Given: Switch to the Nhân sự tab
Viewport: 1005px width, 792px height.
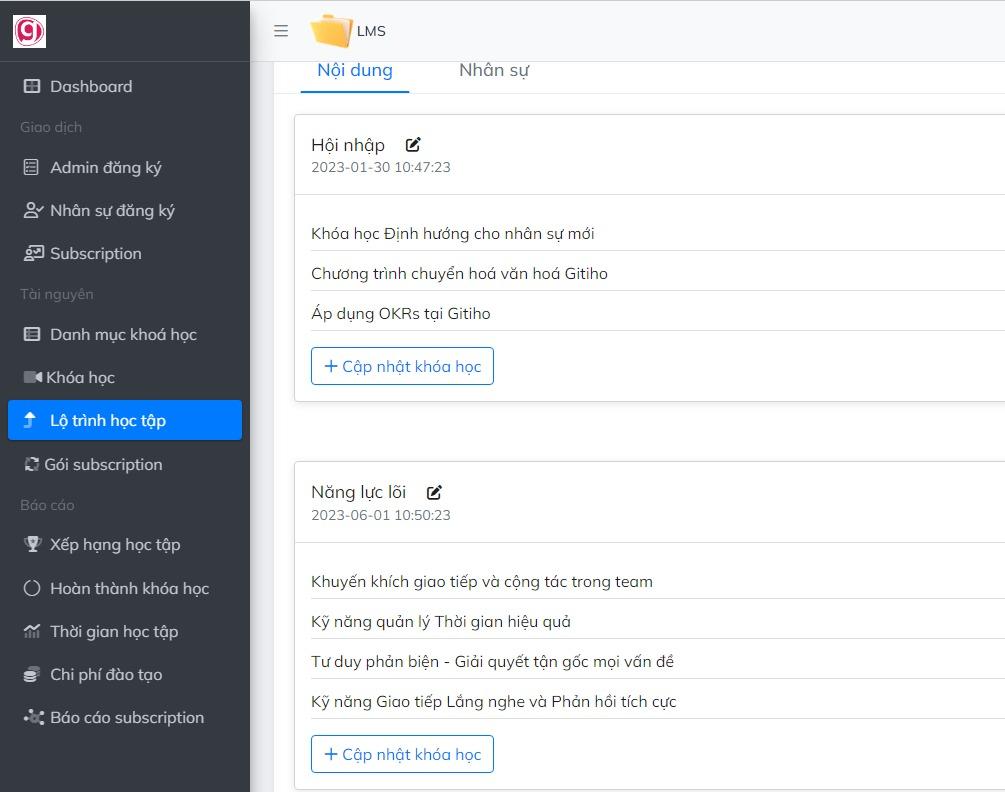Looking at the screenshot, I should (493, 70).
